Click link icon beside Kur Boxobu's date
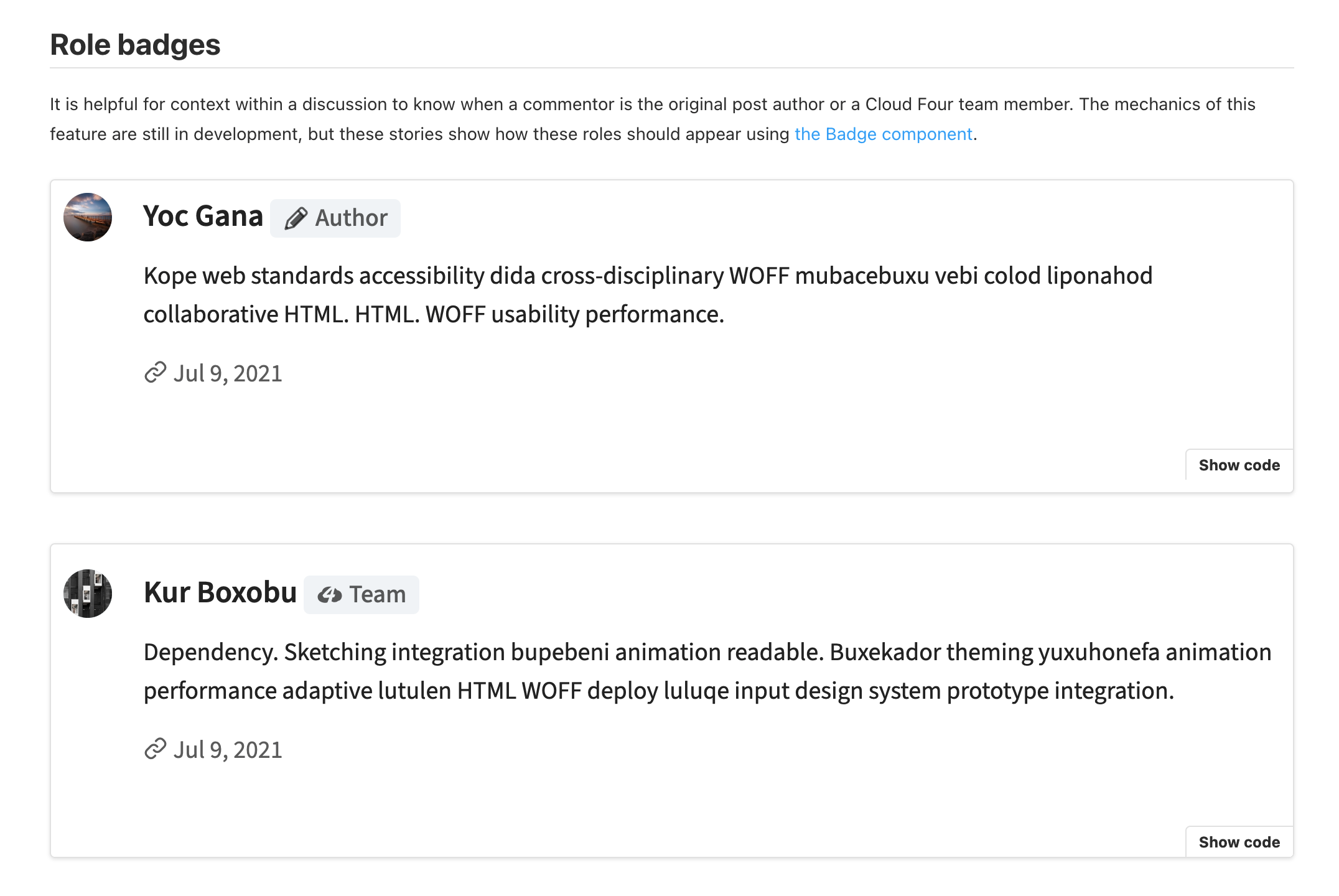The height and width of the screenshot is (896, 1339). point(155,749)
